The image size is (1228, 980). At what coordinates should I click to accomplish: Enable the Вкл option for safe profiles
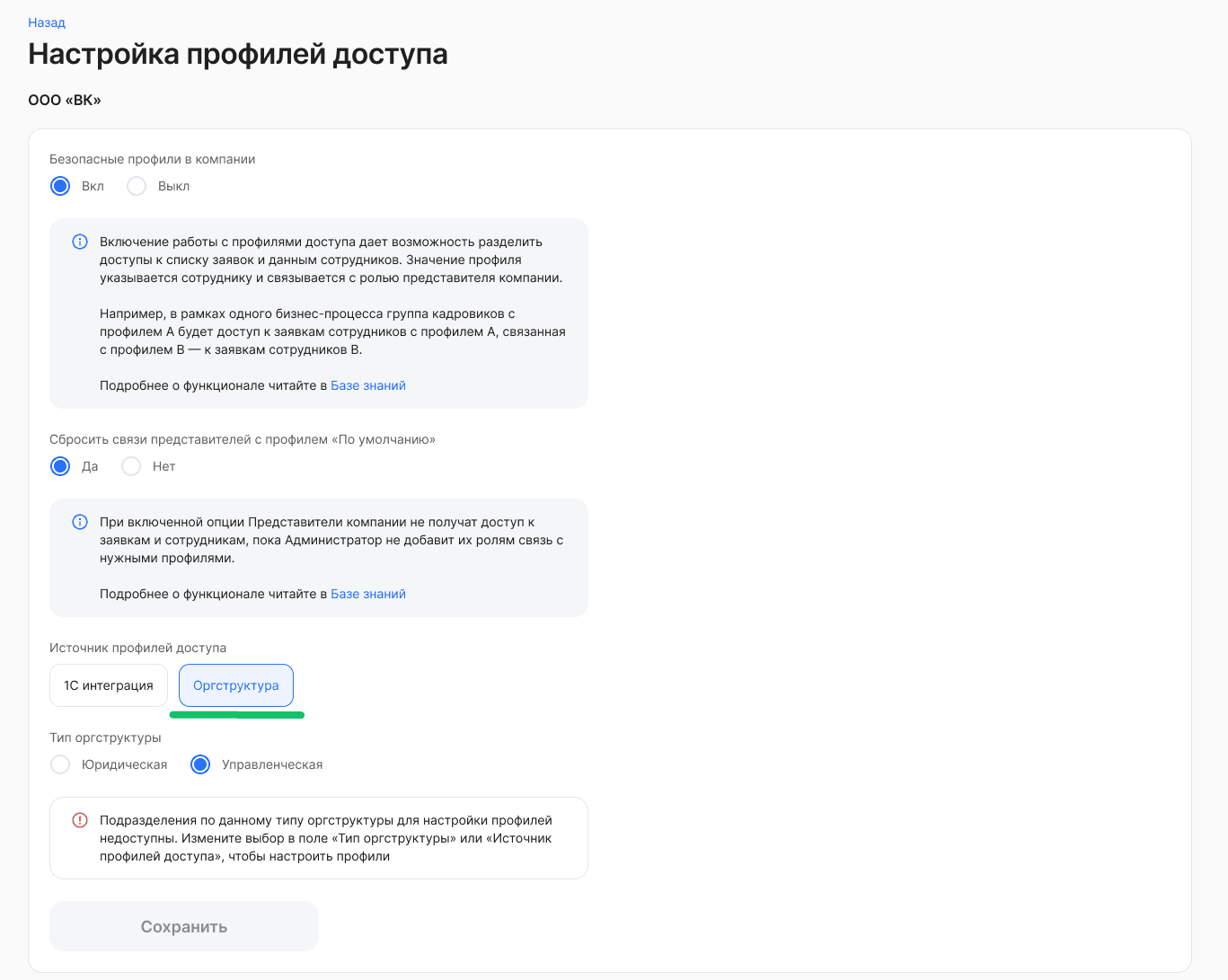60,186
